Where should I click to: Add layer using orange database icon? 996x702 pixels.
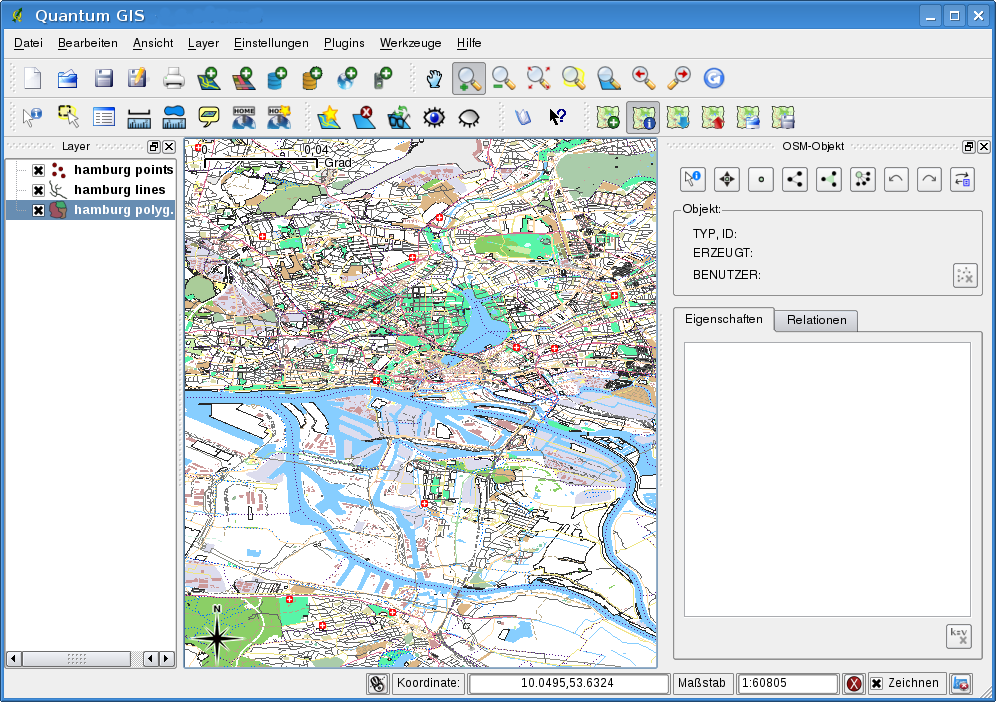coord(312,78)
